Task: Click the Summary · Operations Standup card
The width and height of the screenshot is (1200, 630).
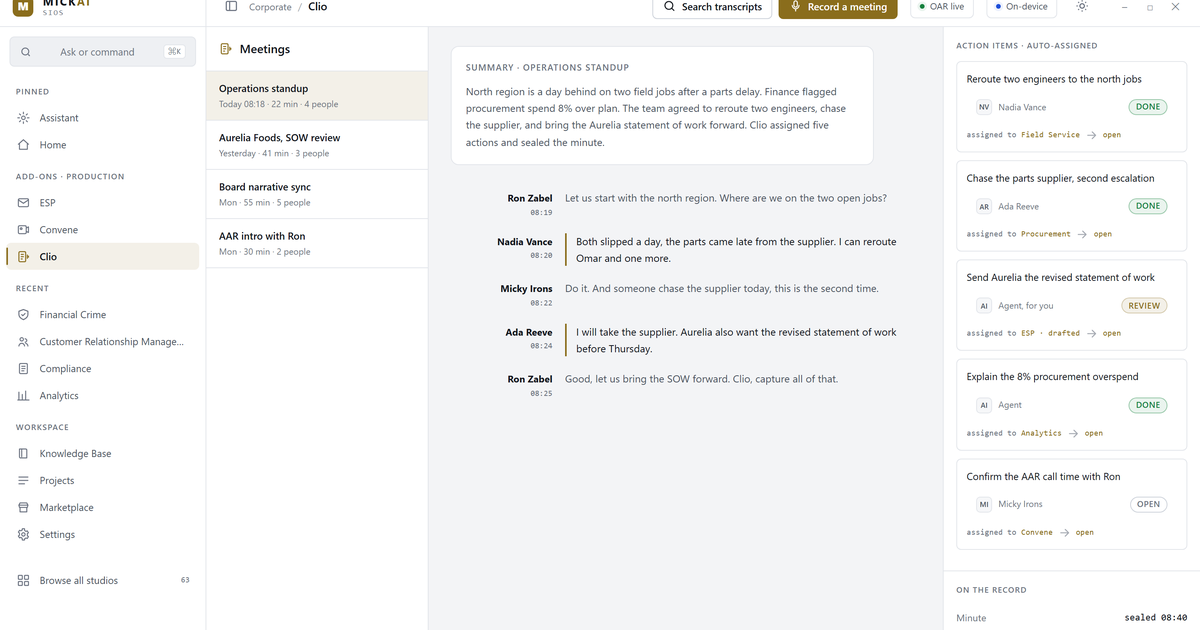Action: [x=662, y=105]
